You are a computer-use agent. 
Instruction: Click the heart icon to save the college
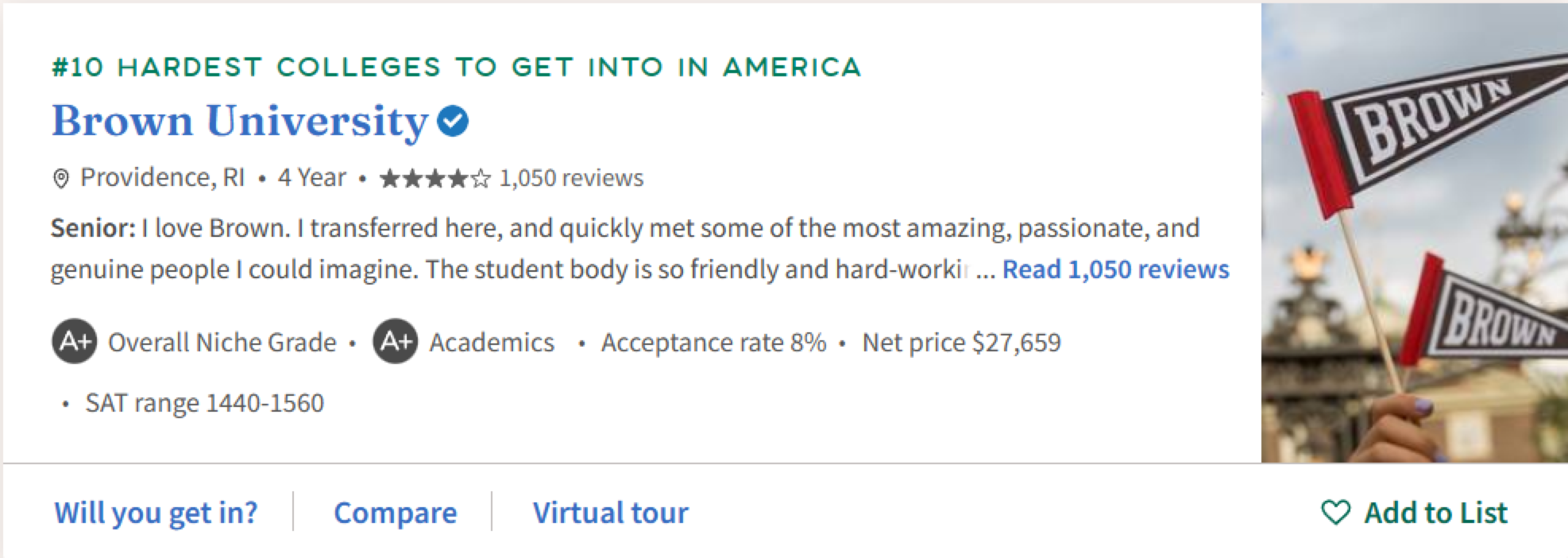1335,513
